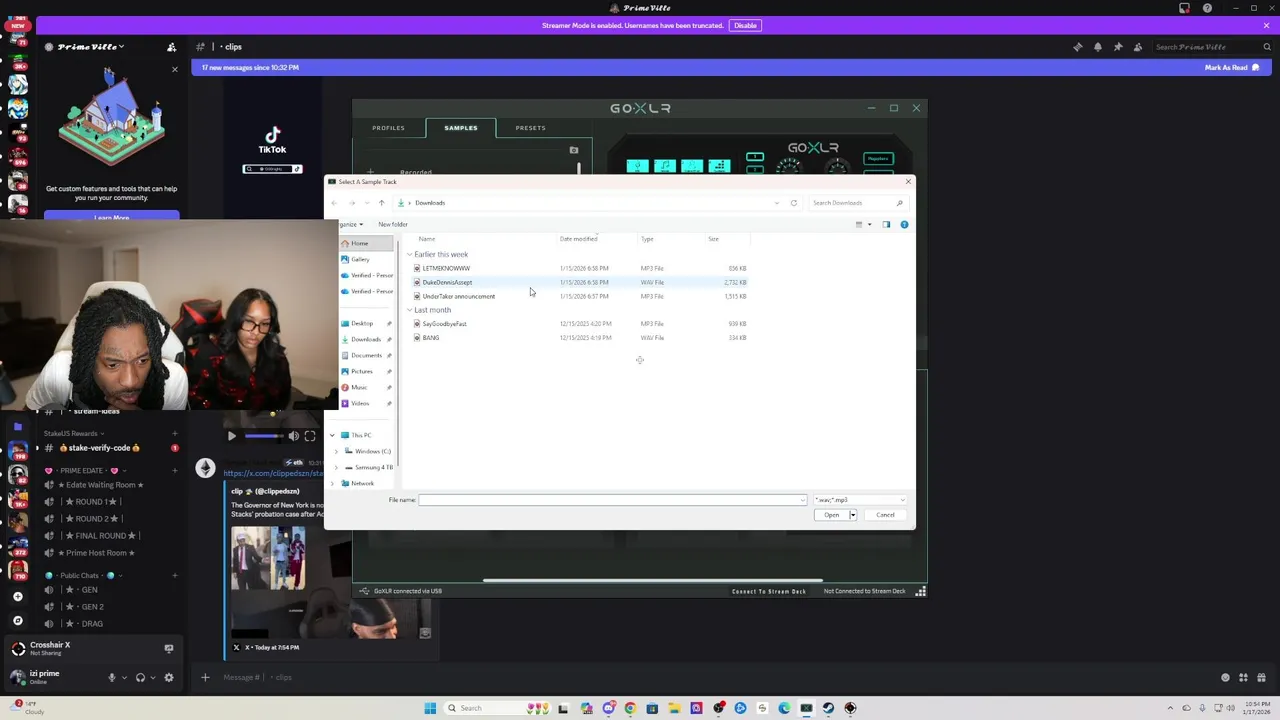
Task: Collapse the Earlier this week group
Action: pos(409,254)
